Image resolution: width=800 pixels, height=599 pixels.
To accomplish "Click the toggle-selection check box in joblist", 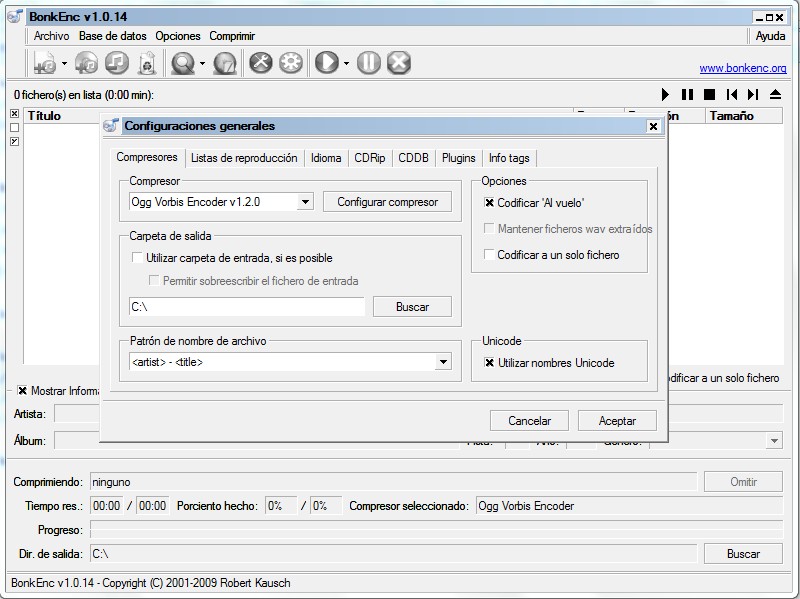I will [x=14, y=141].
